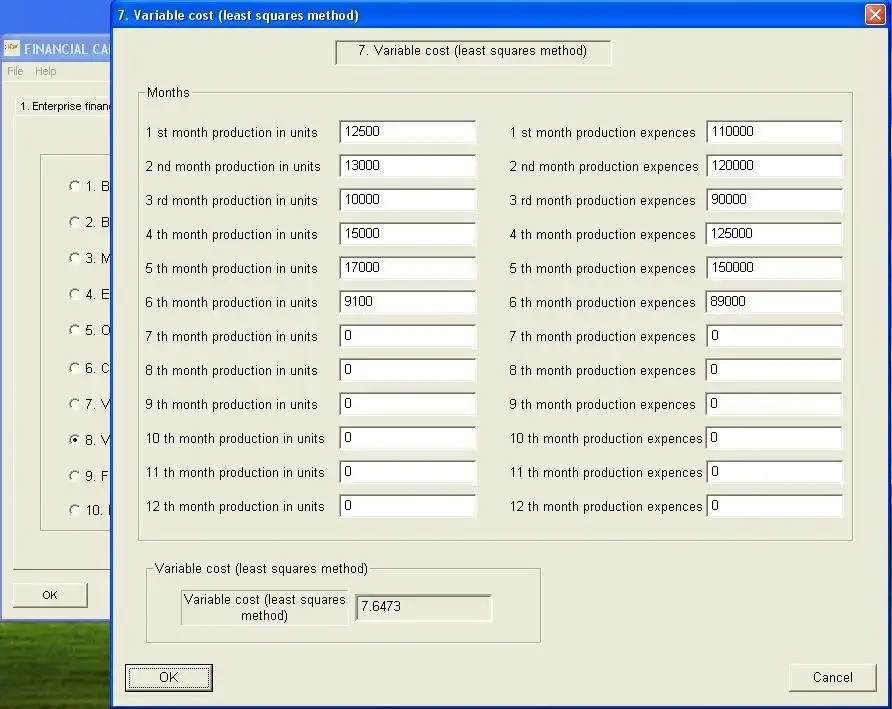Image resolution: width=892 pixels, height=709 pixels.
Task: Select radio option 1 in background window
Action: pos(74,186)
